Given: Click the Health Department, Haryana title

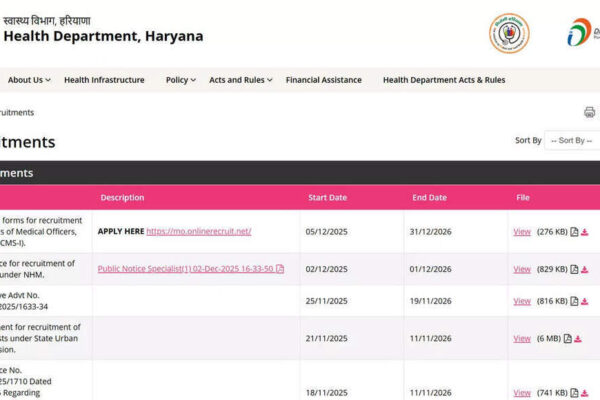Looking at the screenshot, I should point(103,36).
